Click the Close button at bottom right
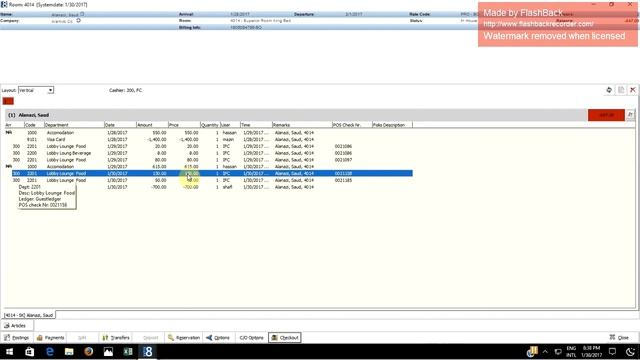Screen dimensions: 640x360 (x=619, y=338)
